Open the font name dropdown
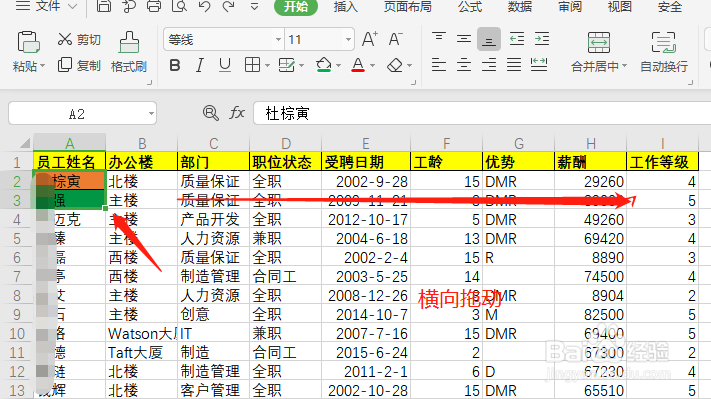 [x=278, y=40]
